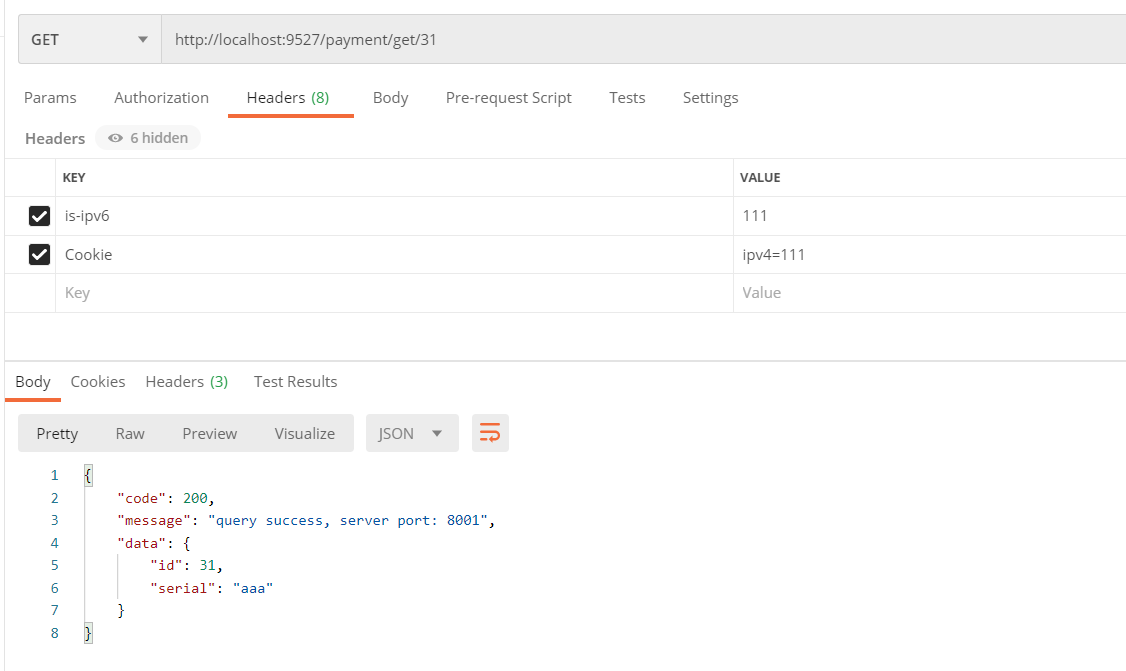Uncheck the Cookie header checkbox
Screen dimensions: 1126x671
point(39,254)
